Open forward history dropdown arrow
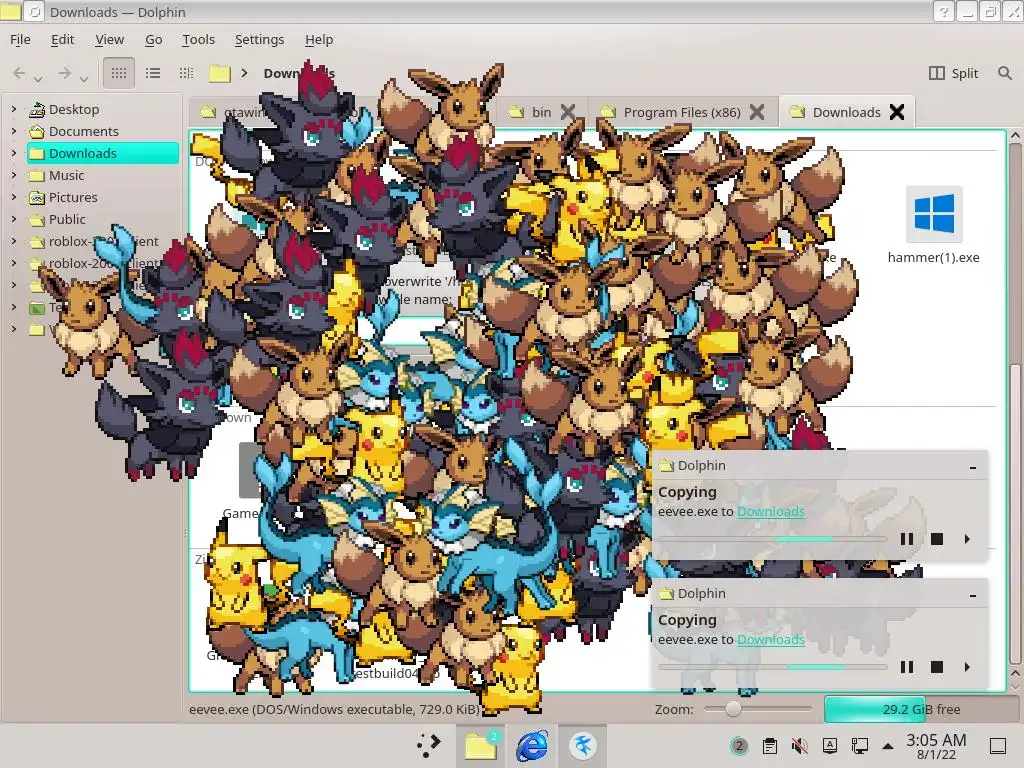Screen dimensions: 1024x768 84,78
